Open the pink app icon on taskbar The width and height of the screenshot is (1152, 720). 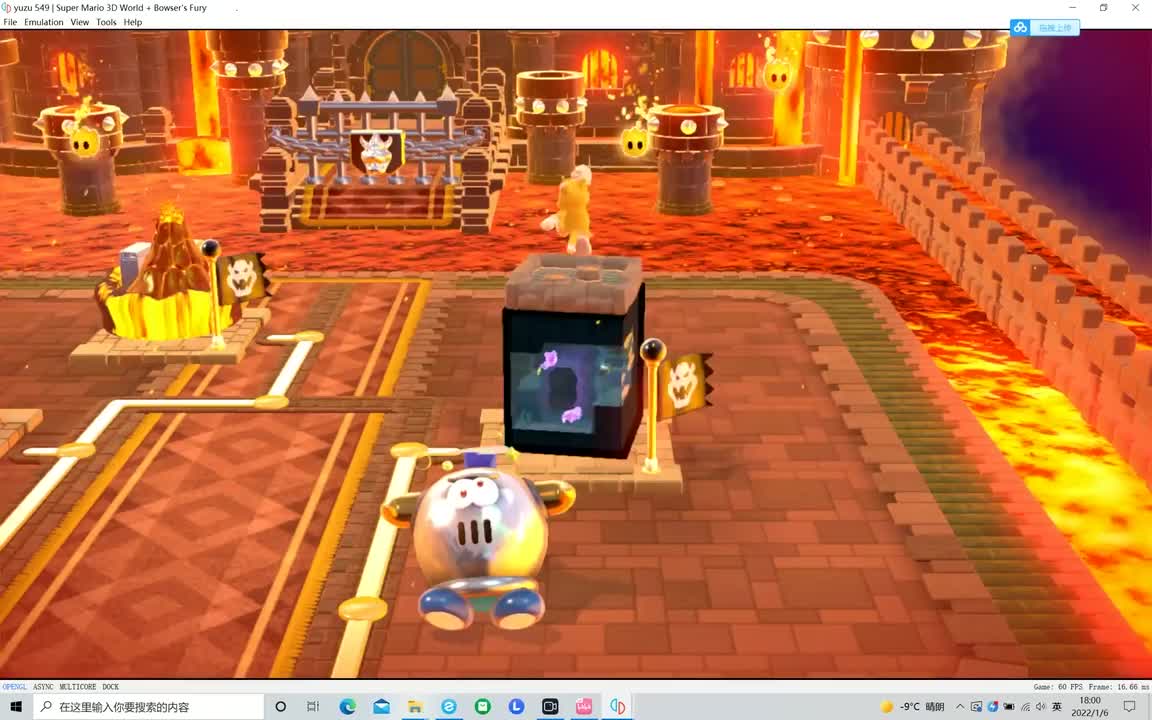click(584, 707)
